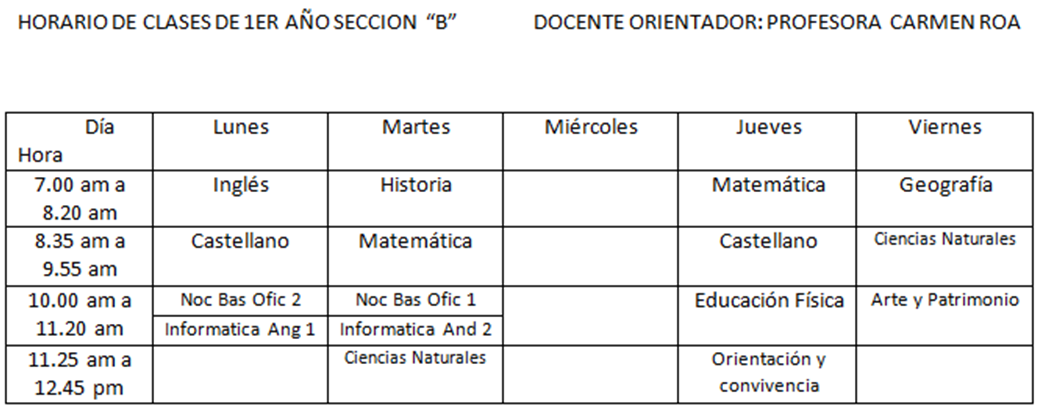Select the Martes column header cell

(415, 141)
